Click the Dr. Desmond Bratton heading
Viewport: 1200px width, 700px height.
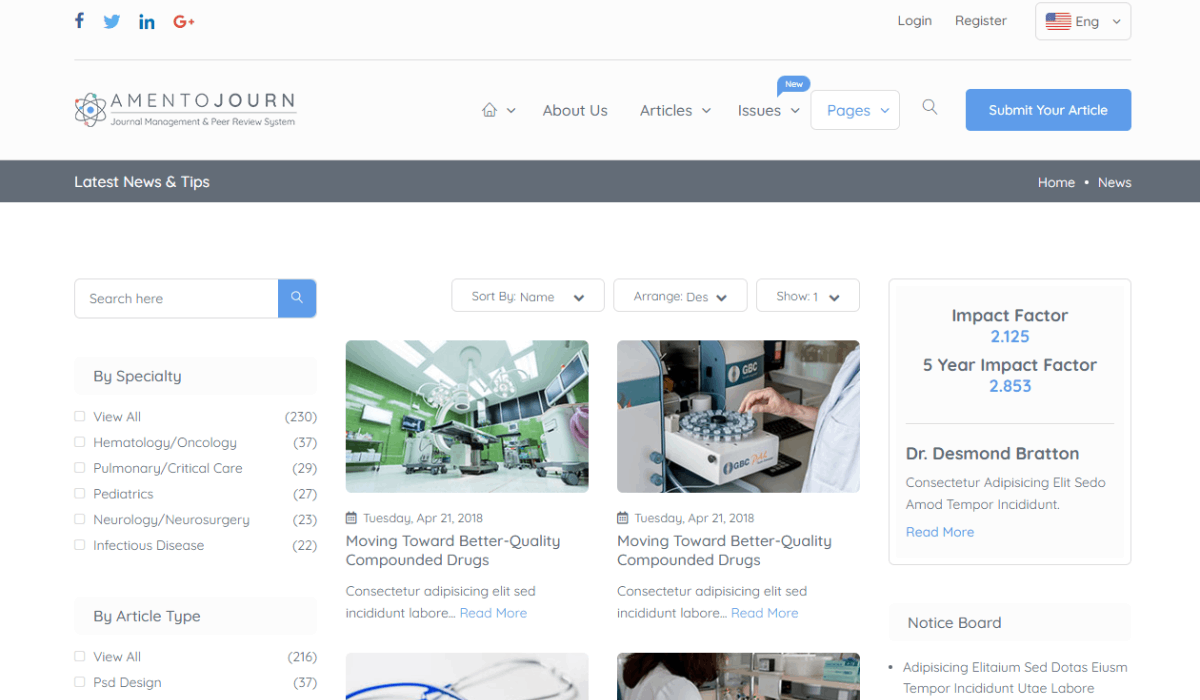point(992,454)
